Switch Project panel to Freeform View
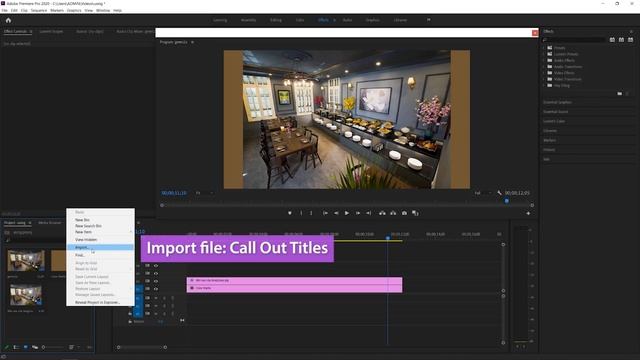This screenshot has width=640, height=360. pos(35,347)
